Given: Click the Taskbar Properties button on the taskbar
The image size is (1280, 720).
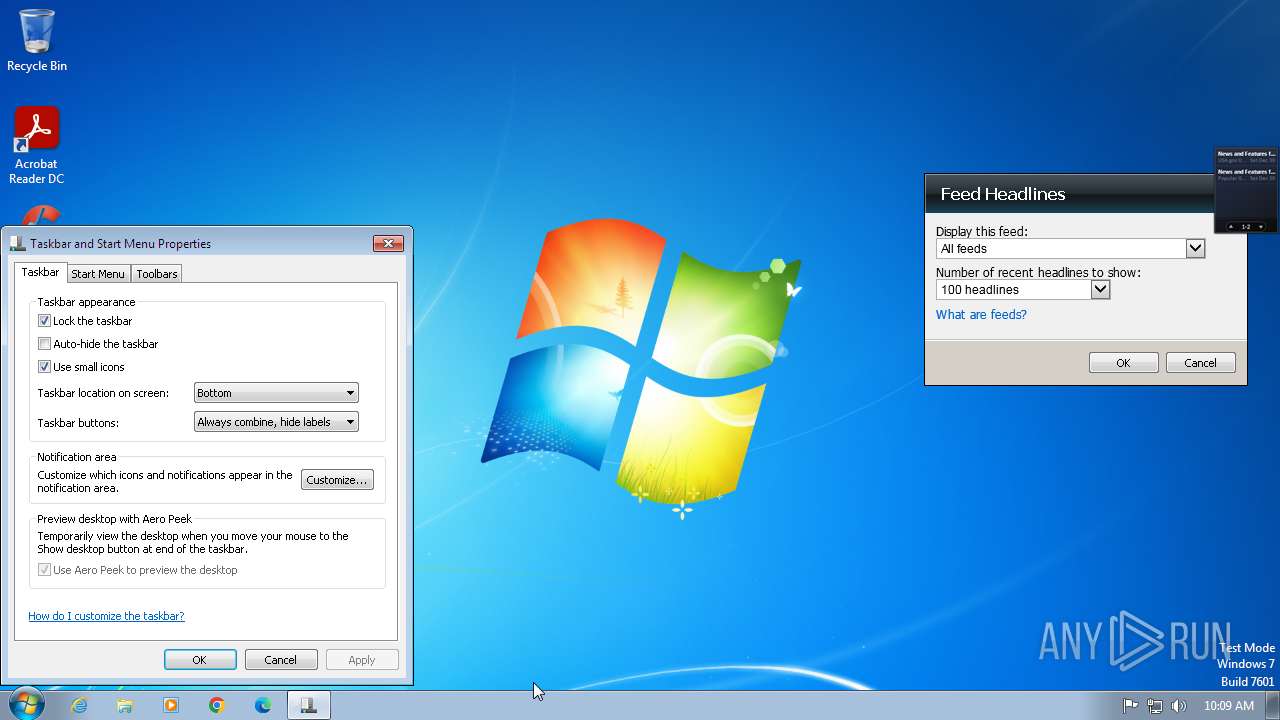Looking at the screenshot, I should tap(309, 705).
